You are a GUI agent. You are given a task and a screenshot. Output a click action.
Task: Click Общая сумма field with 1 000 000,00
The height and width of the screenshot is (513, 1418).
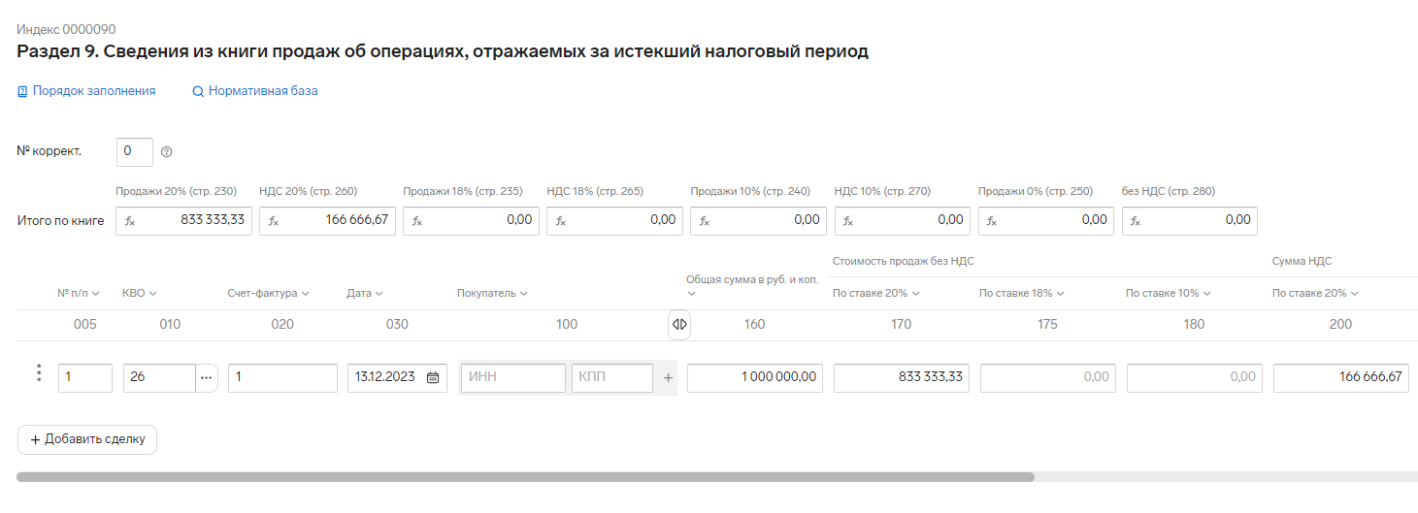pyautogui.click(x=755, y=378)
